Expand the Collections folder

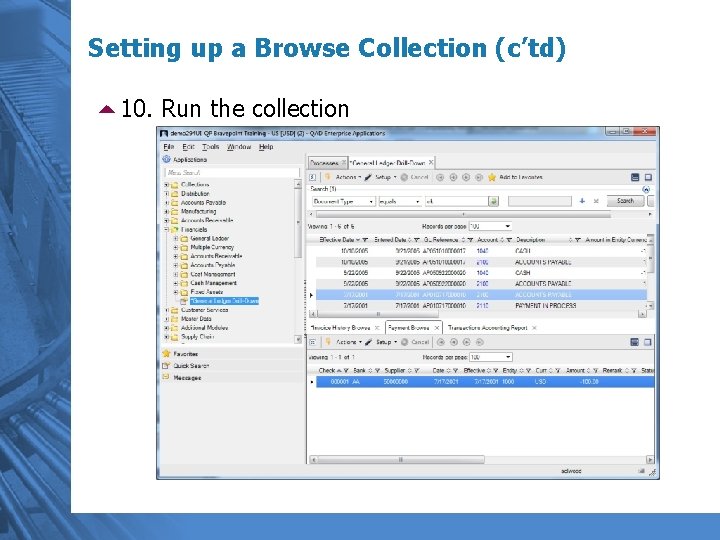point(167,185)
